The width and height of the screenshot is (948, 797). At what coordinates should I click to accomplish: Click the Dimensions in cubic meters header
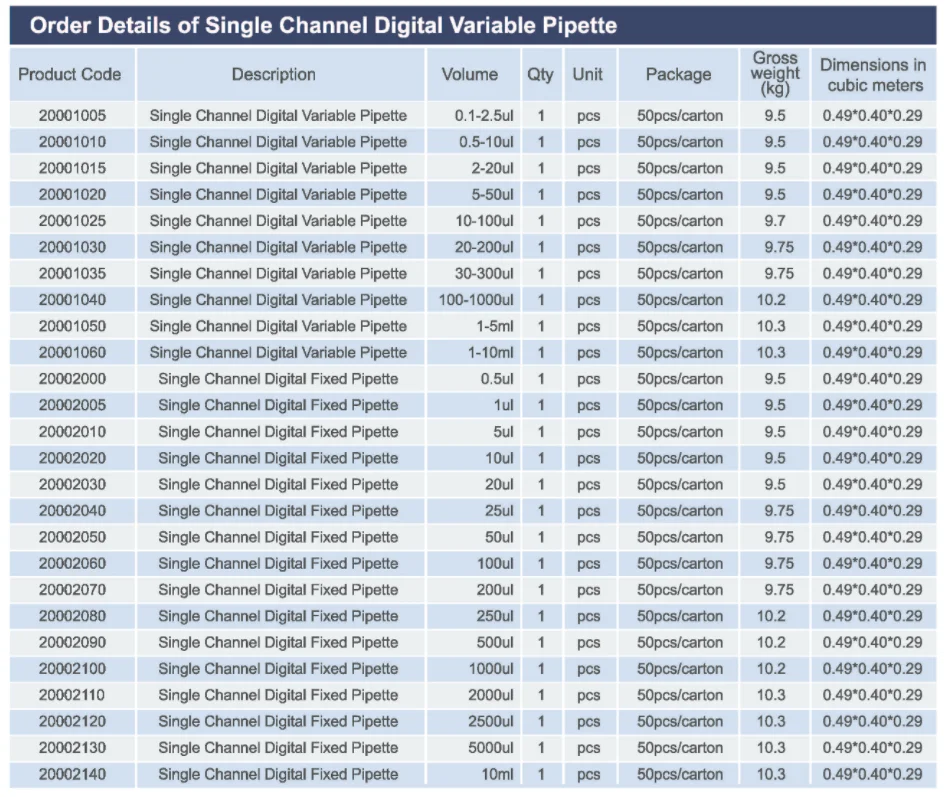[x=873, y=74]
